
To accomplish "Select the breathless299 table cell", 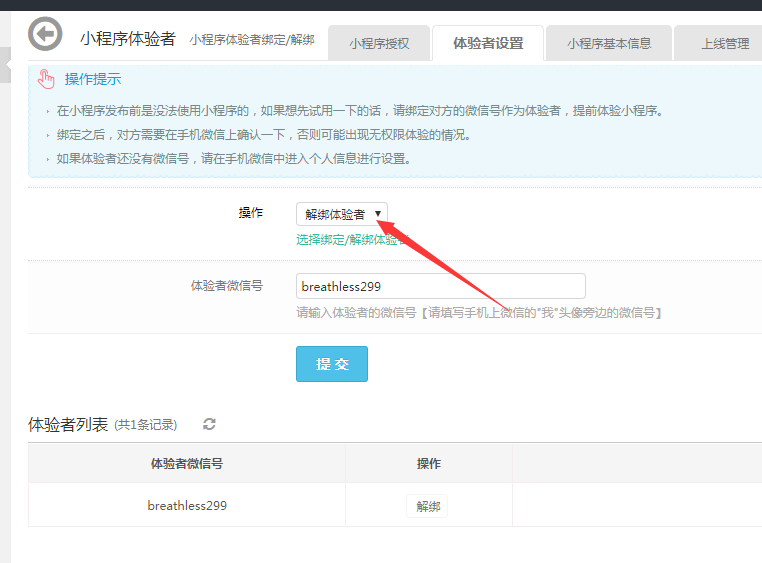I will [187, 506].
